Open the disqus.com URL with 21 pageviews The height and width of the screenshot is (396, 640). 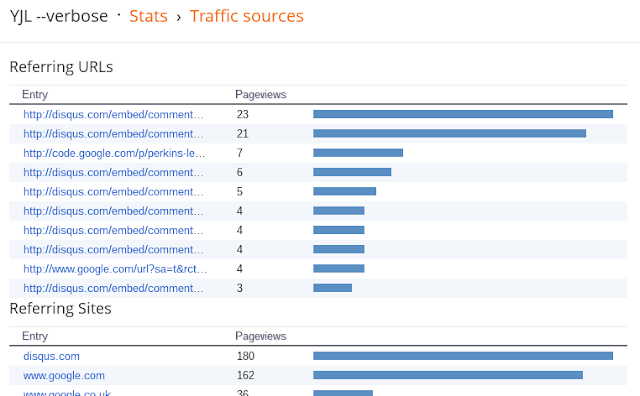coord(113,134)
